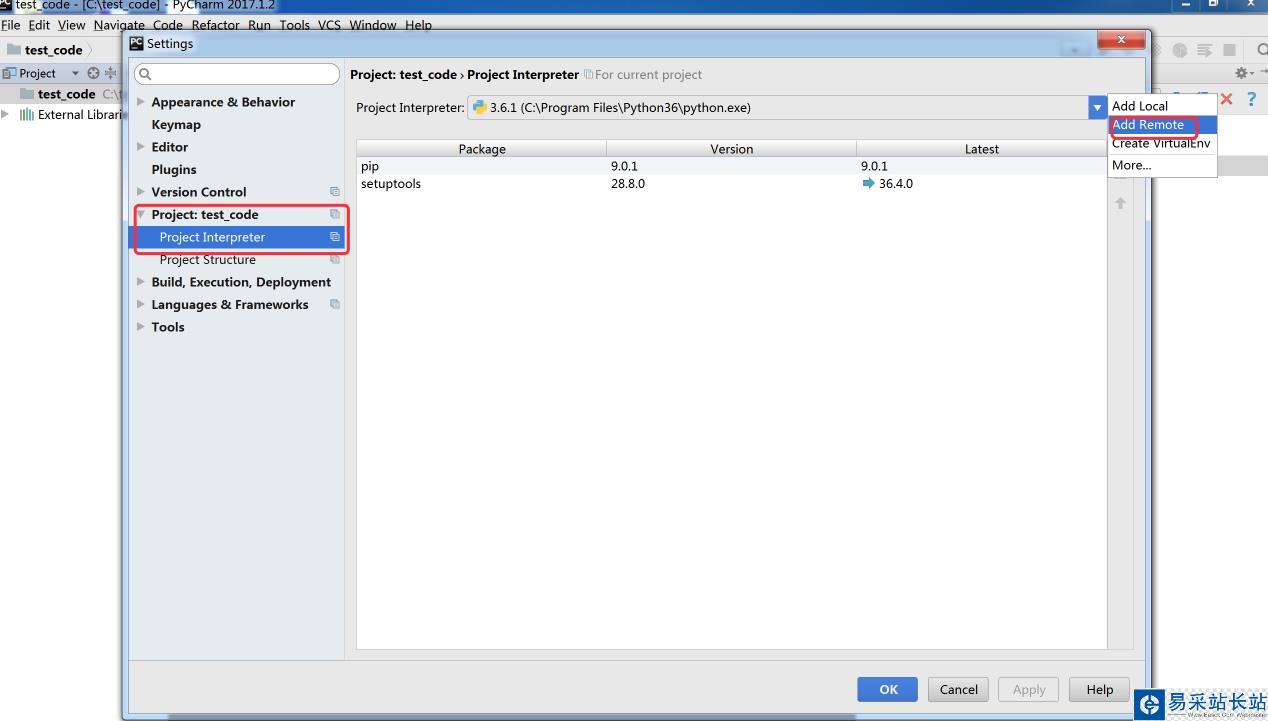Expand the Tools settings section

click(x=141, y=327)
